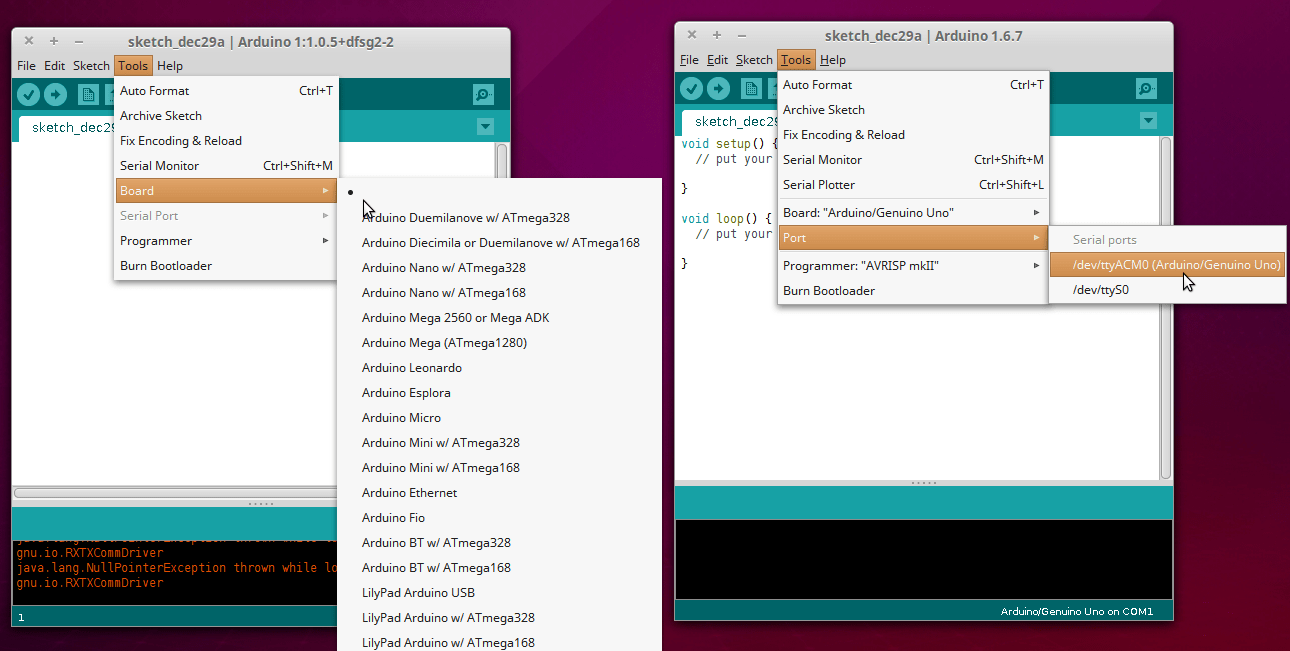The image size is (1290, 651).
Task: Click the Verify icon in Arduino 1.0.5 toolbar
Action: point(27,94)
